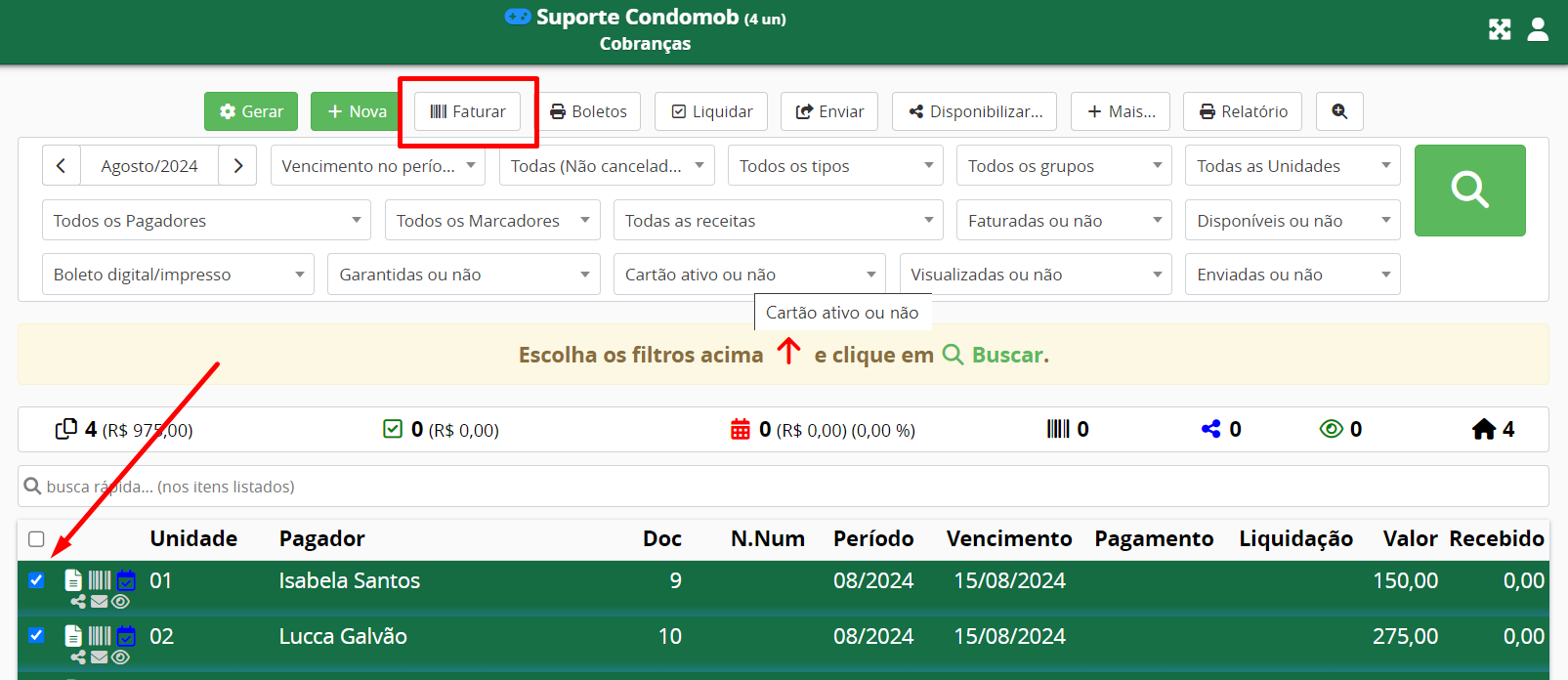Image resolution: width=1568 pixels, height=680 pixels.
Task: Click the Faturar button
Action: pos(468,111)
